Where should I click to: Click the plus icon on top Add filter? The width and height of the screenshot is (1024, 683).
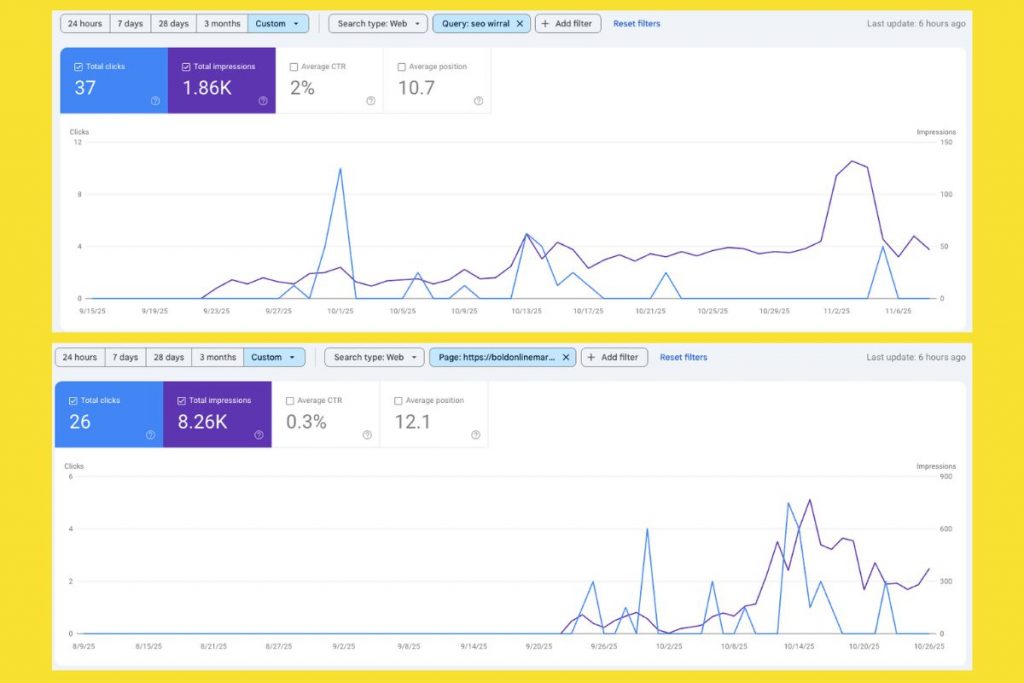point(545,23)
